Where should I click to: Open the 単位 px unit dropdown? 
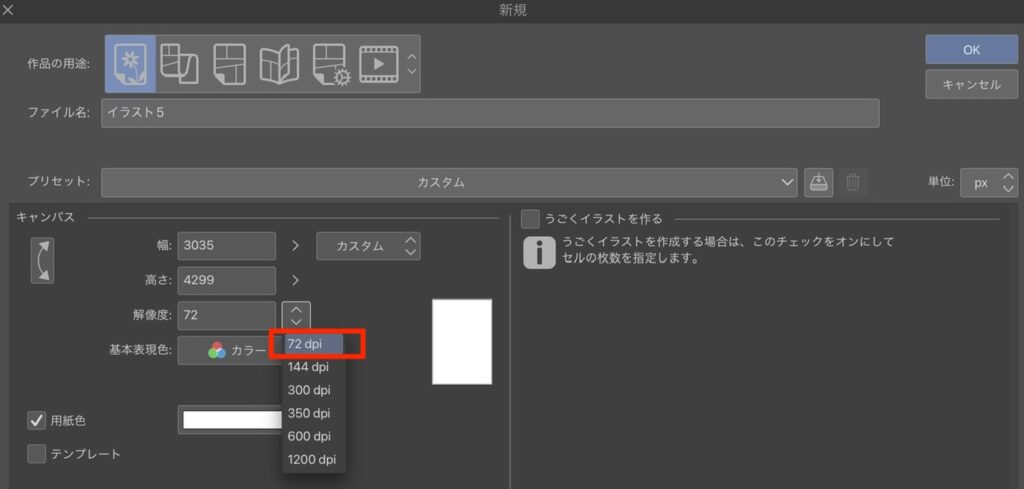pyautogui.click(x=989, y=183)
